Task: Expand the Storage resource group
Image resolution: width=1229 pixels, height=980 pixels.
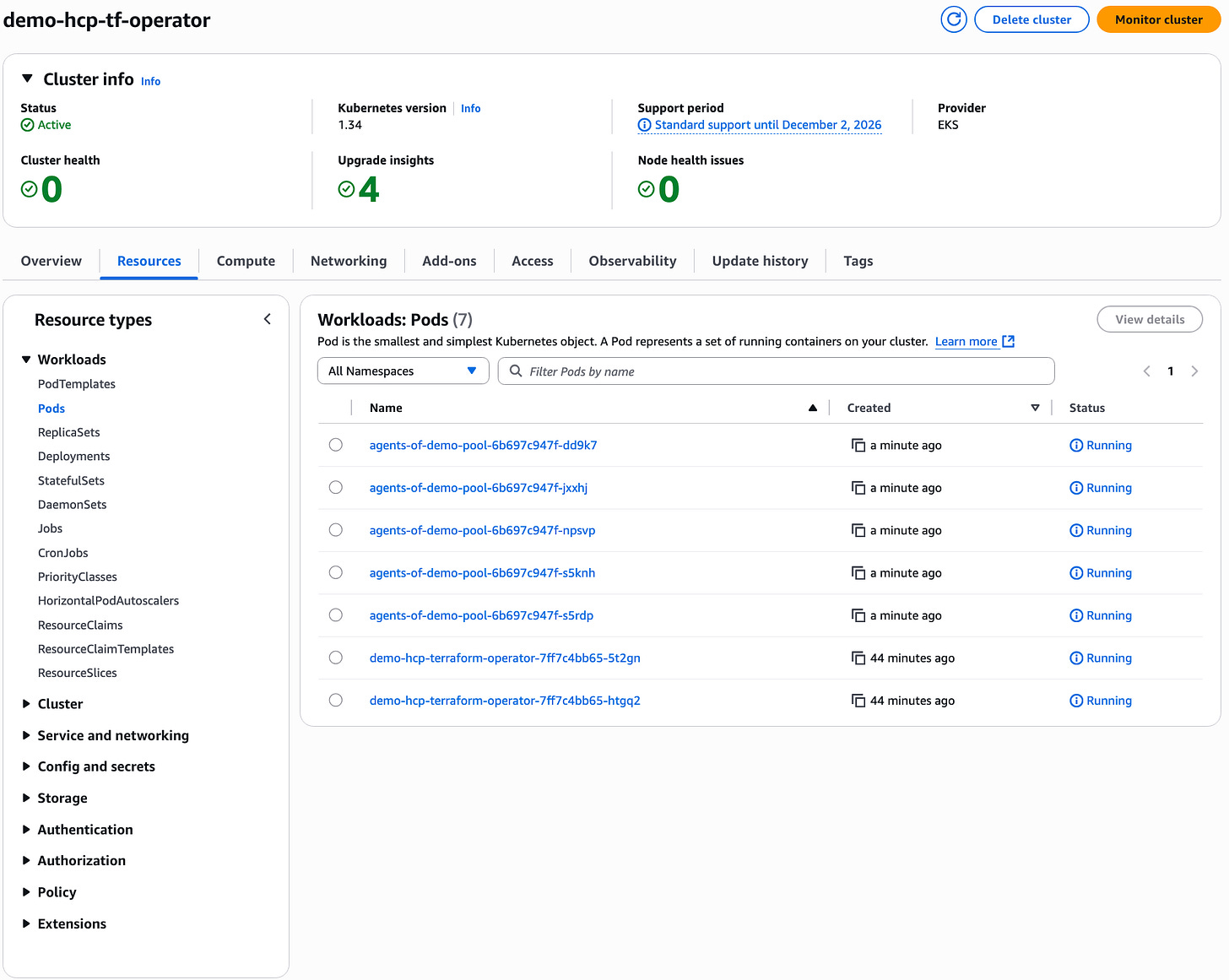Action: (26, 798)
